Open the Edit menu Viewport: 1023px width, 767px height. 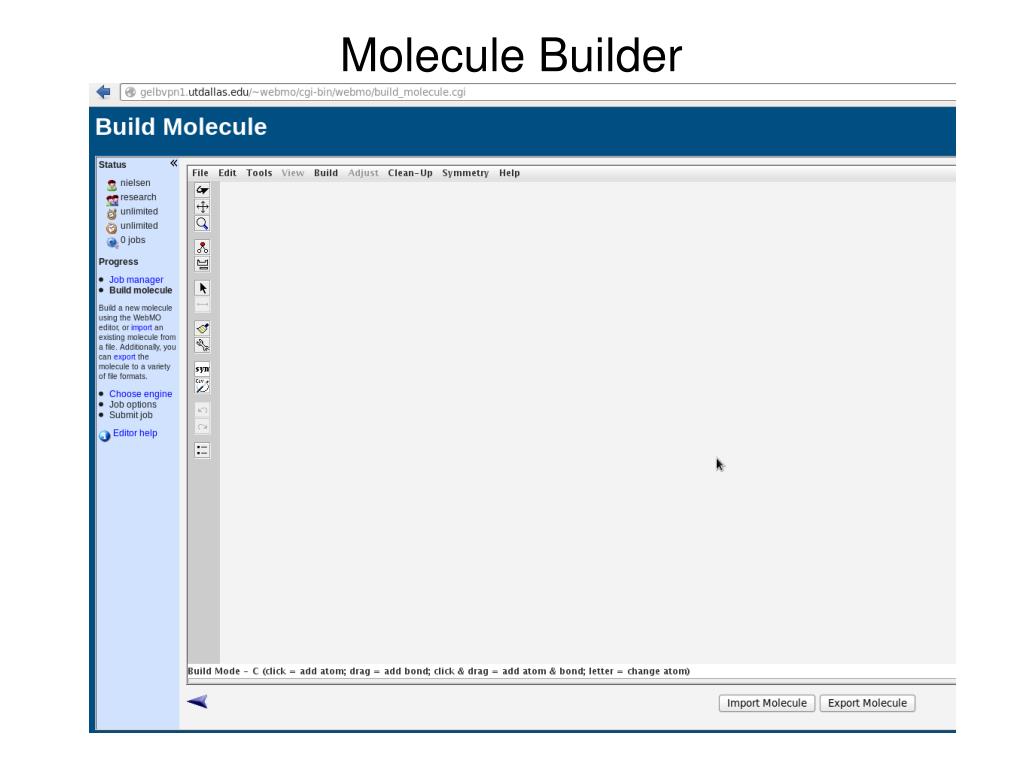click(227, 173)
